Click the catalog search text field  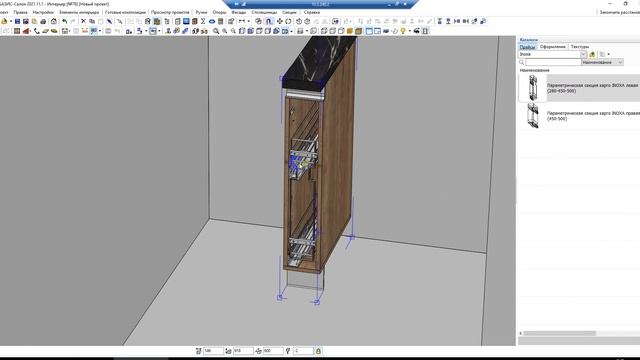point(553,62)
